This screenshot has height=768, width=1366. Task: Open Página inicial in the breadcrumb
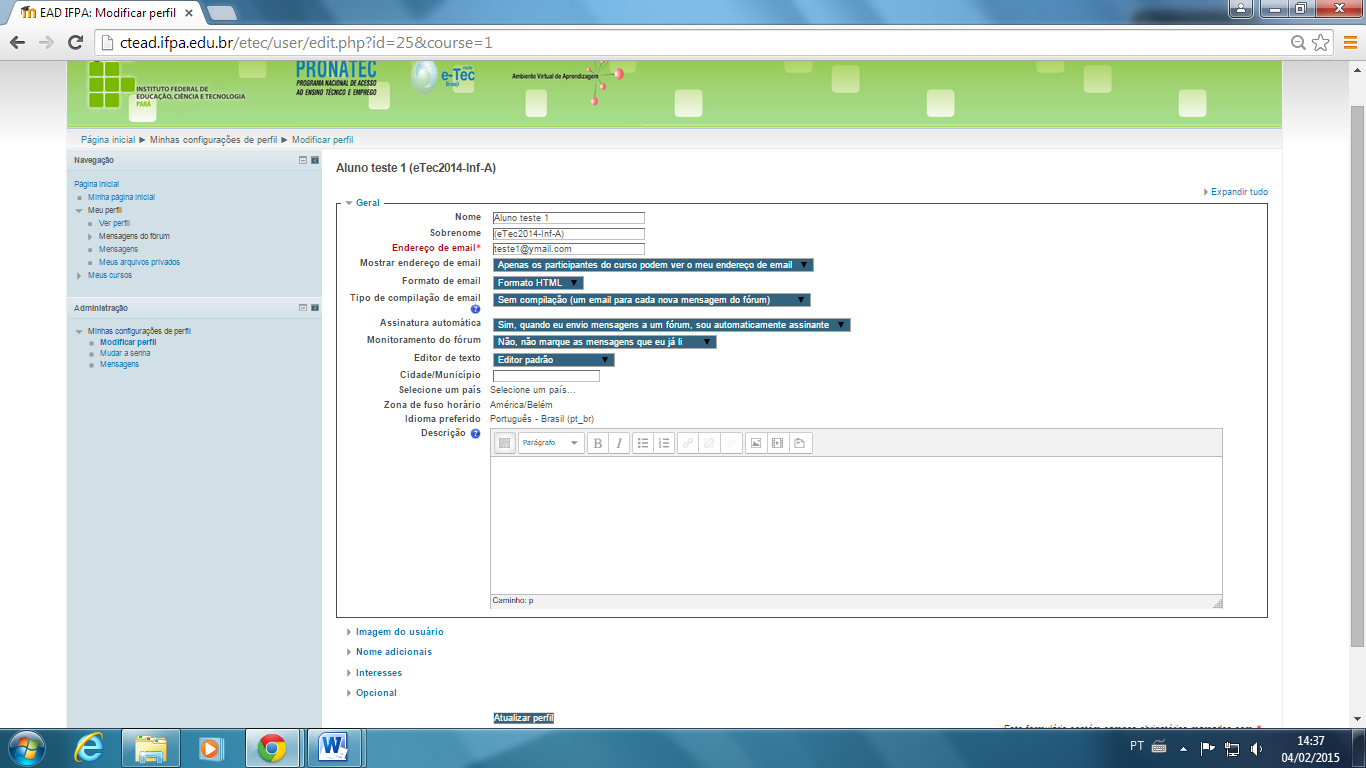(x=108, y=140)
